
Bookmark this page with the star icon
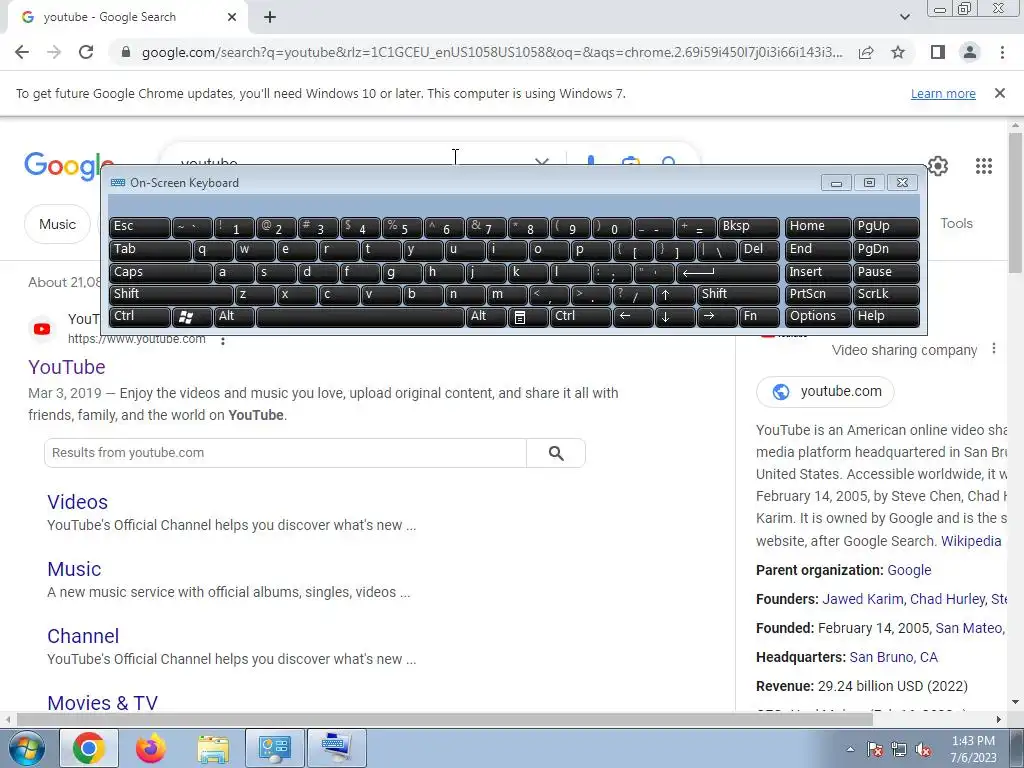898,52
